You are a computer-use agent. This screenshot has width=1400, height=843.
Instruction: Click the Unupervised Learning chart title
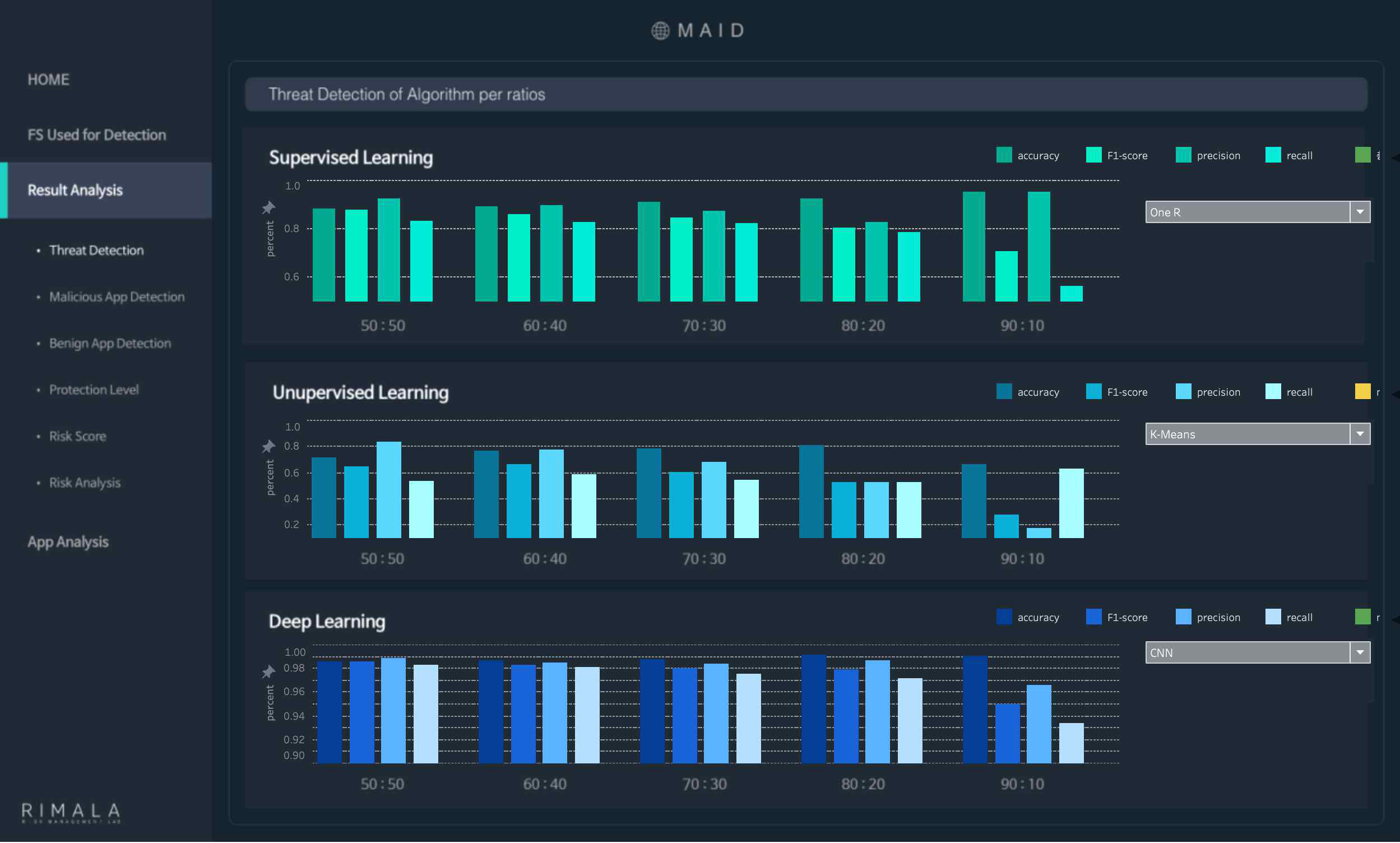tap(361, 393)
